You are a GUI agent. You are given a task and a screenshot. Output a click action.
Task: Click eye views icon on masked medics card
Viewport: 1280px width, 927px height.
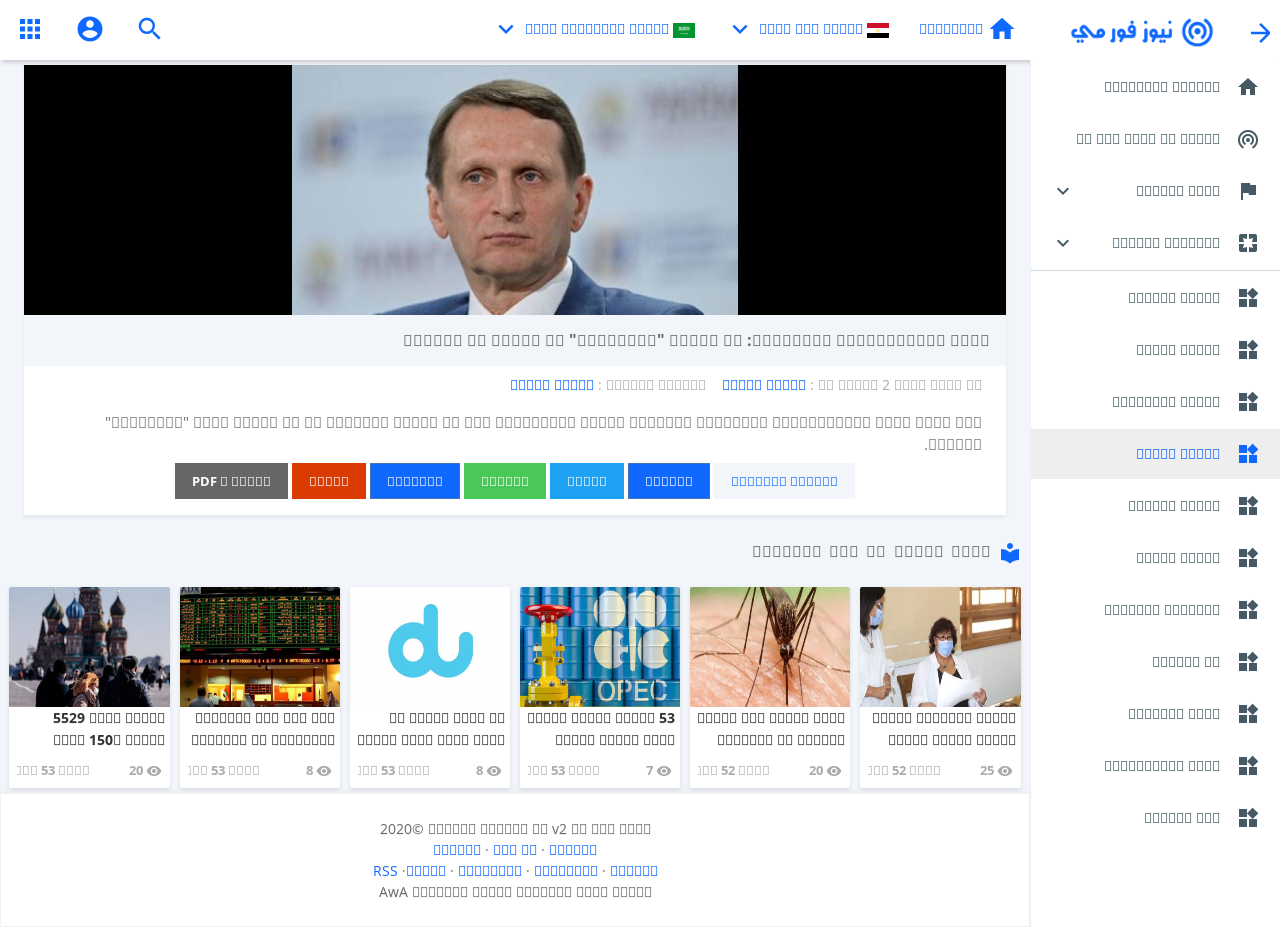[1005, 771]
